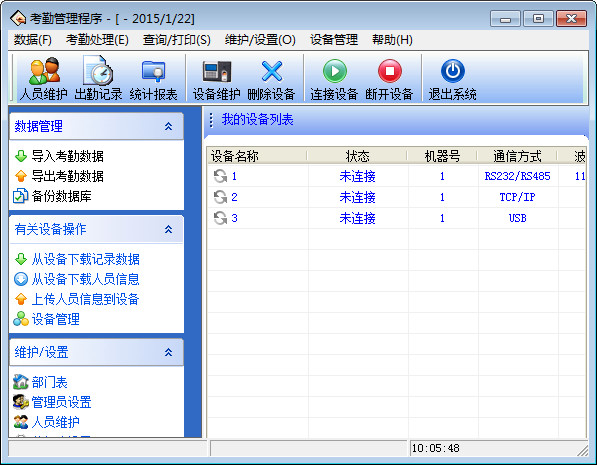Open the 考勤处理(E) menu
This screenshot has height=465, width=597.
point(97,40)
